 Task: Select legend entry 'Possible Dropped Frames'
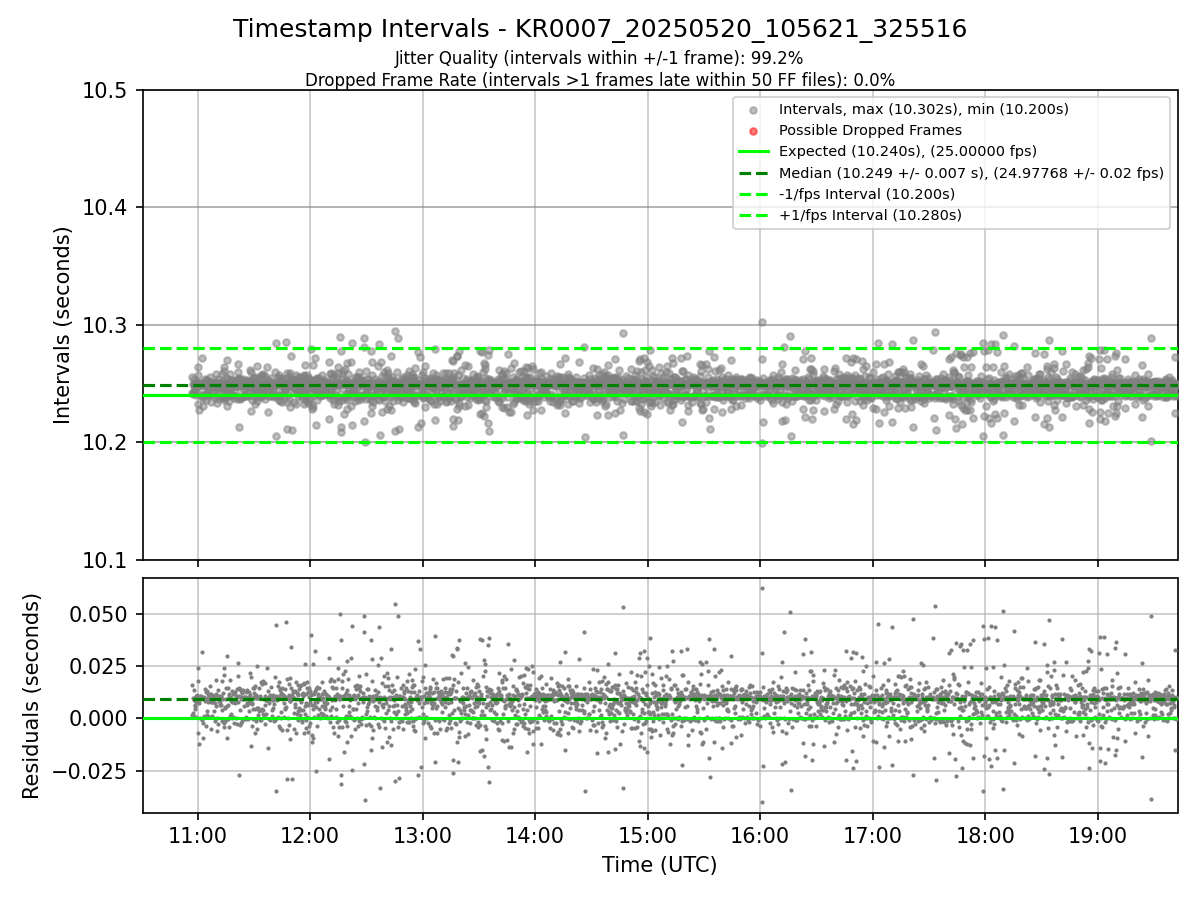coord(870,130)
